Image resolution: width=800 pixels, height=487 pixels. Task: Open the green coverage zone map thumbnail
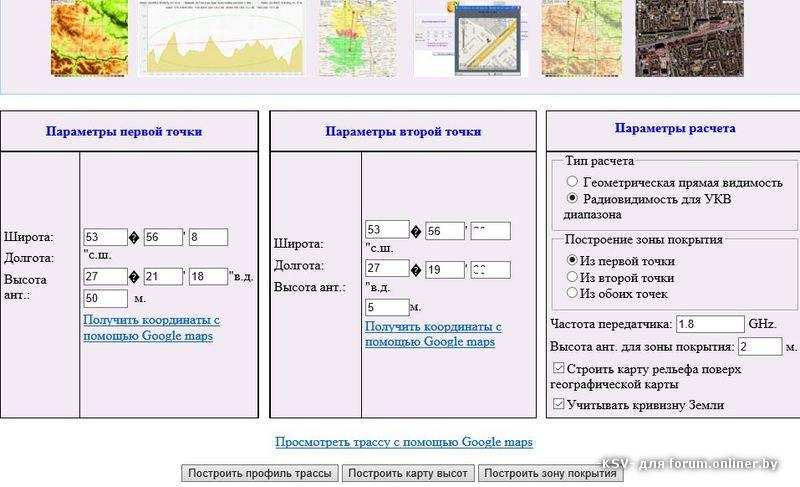click(x=358, y=38)
